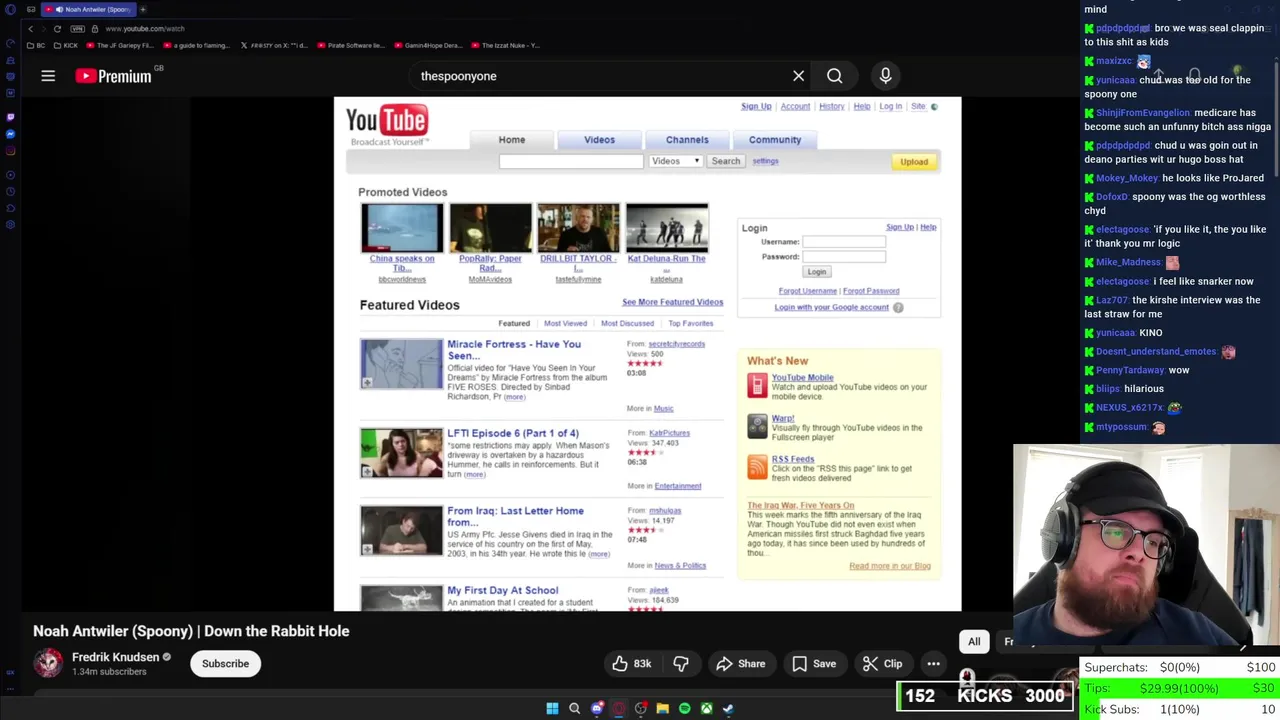Screen dimensions: 1280x720
Task: Open the KICK bookmarks folder
Action: tap(65, 45)
